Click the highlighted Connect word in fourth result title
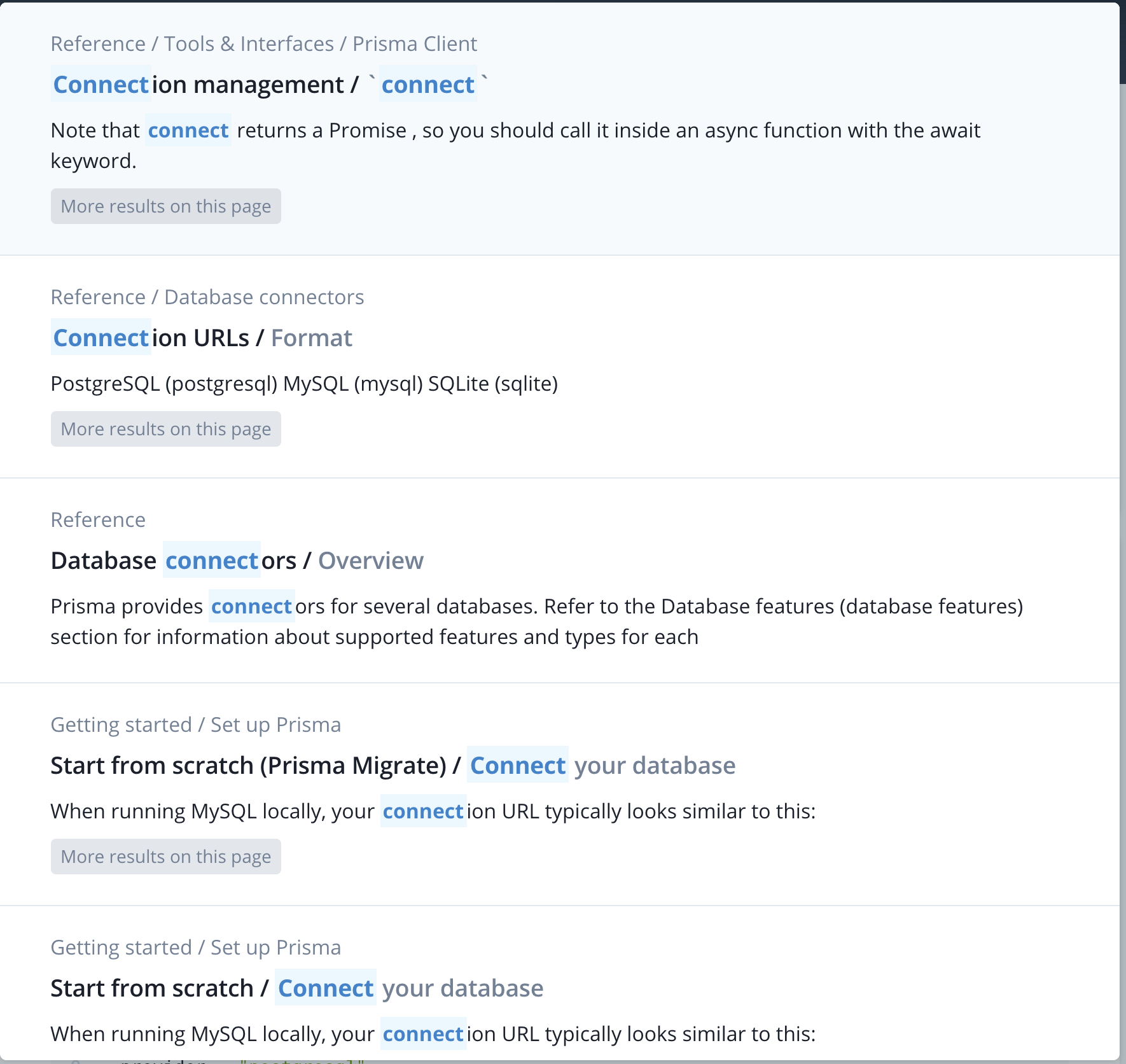The height and width of the screenshot is (1064, 1126). [518, 765]
